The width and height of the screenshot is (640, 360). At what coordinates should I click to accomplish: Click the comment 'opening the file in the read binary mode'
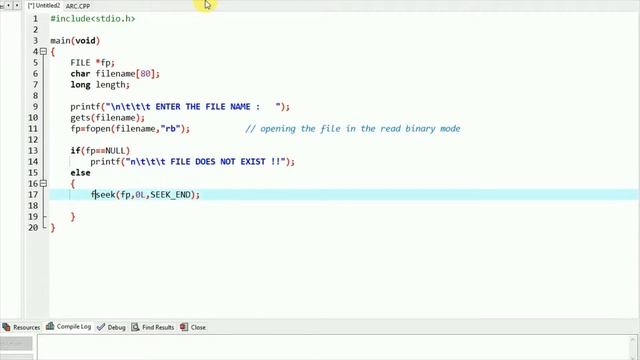(353, 129)
